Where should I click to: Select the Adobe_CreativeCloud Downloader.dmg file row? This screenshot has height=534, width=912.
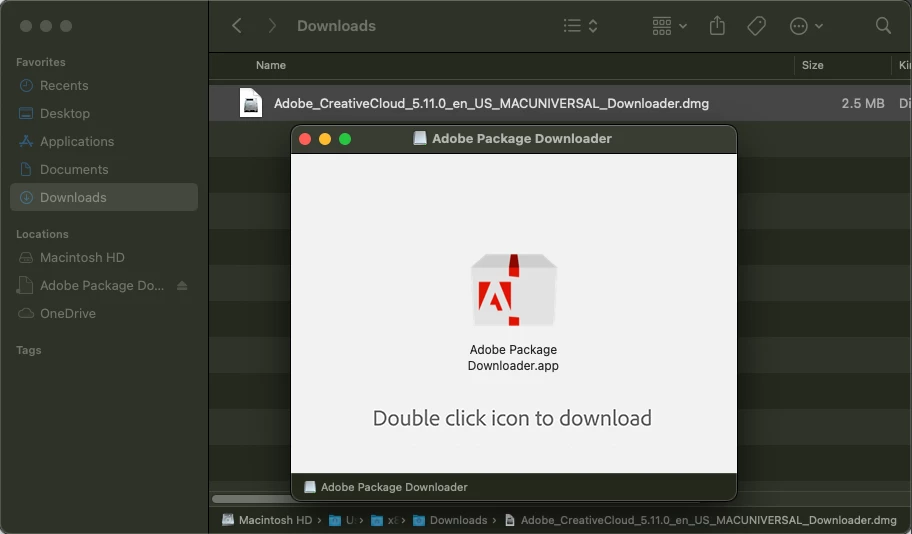[x=560, y=104]
